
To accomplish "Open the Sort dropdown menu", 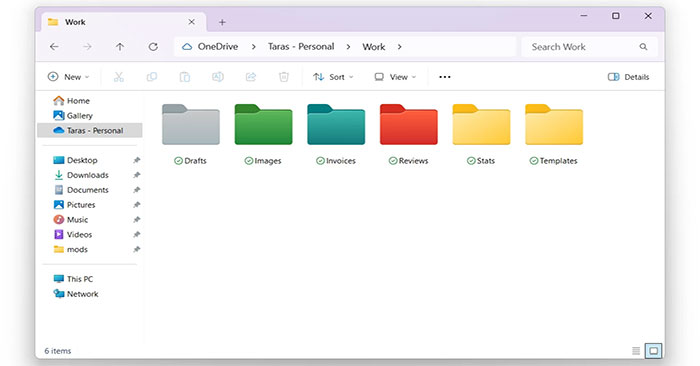I will (333, 77).
